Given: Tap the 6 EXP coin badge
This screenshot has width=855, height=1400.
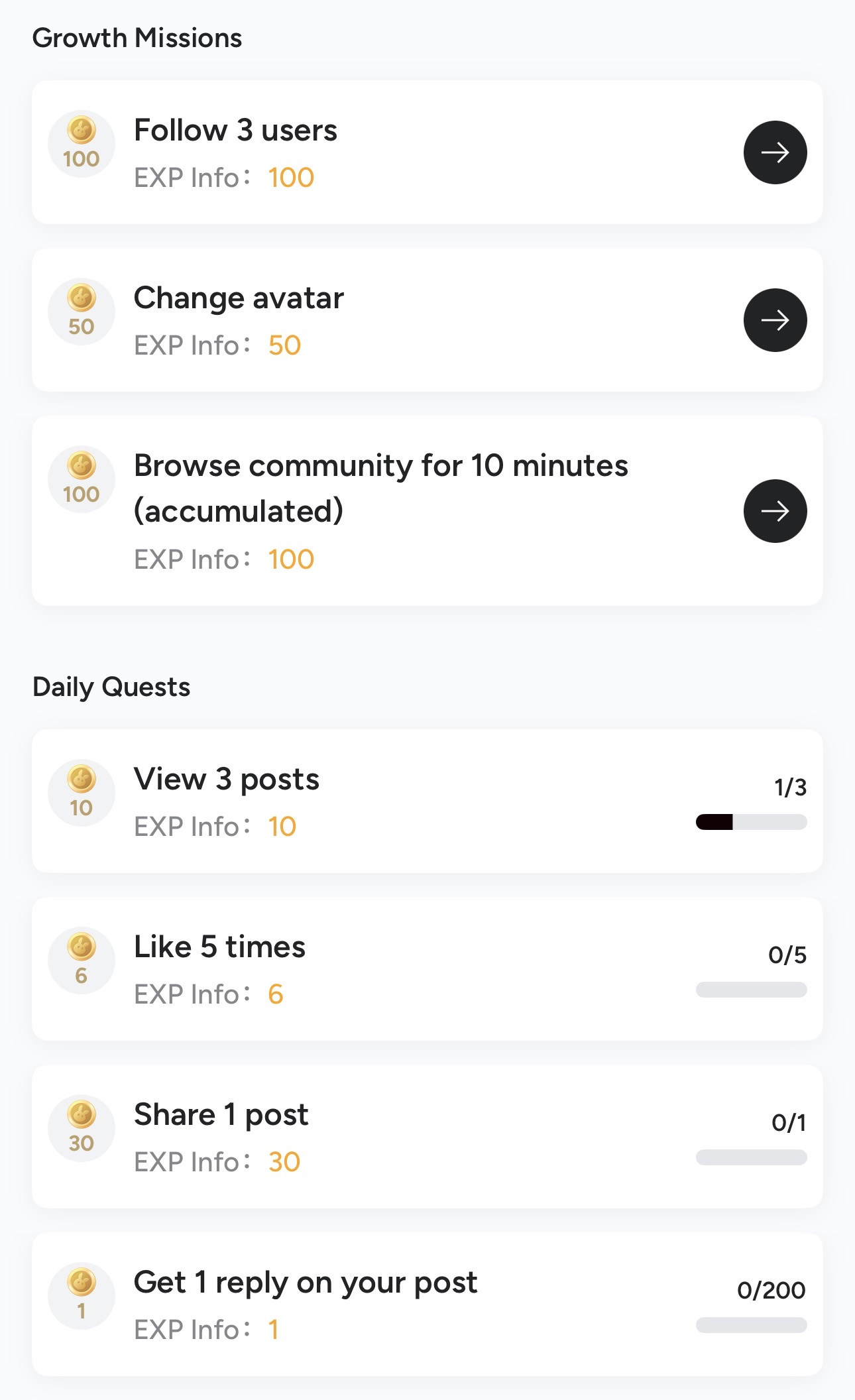Looking at the screenshot, I should [x=82, y=961].
